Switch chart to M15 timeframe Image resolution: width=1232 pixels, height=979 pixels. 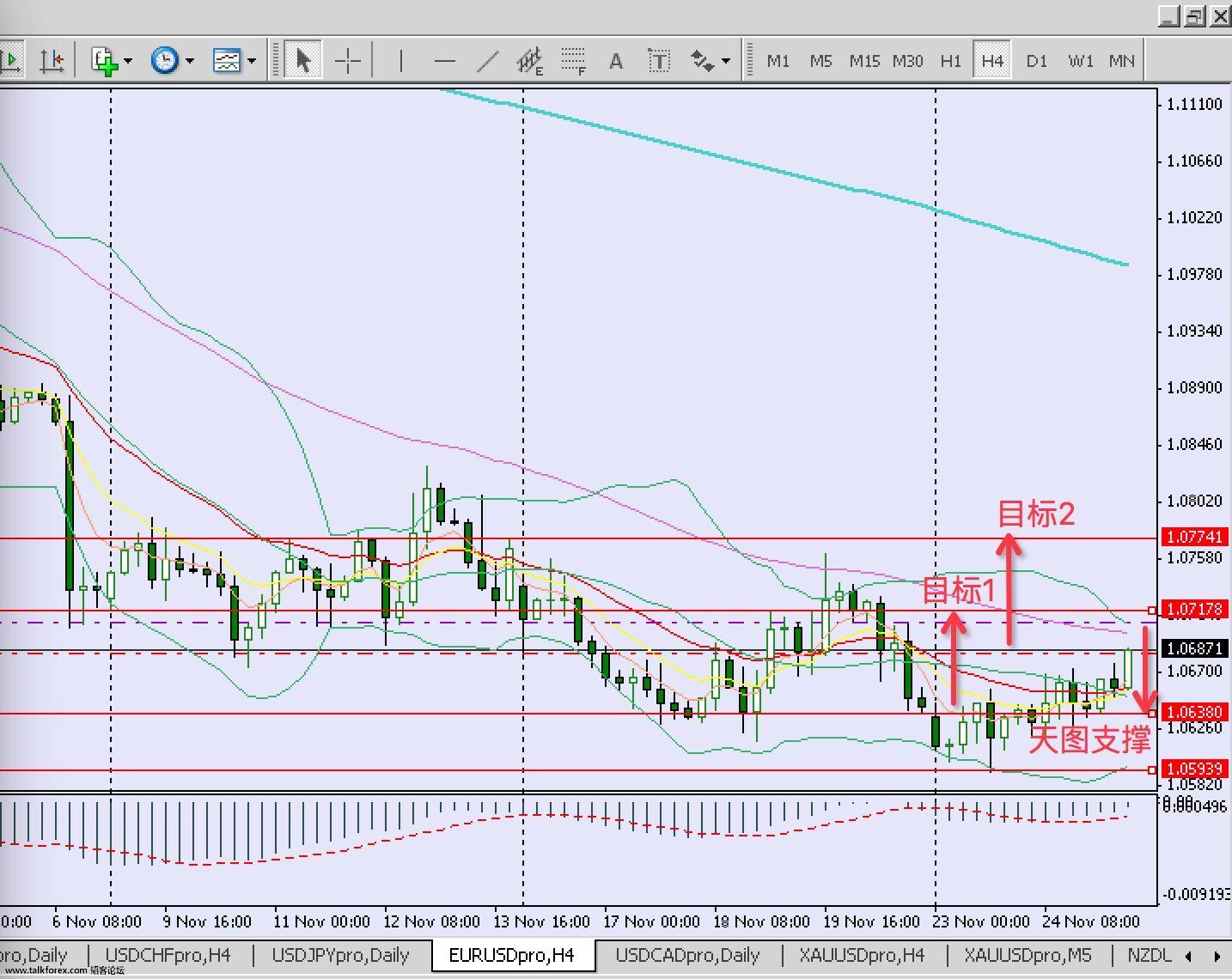click(864, 61)
